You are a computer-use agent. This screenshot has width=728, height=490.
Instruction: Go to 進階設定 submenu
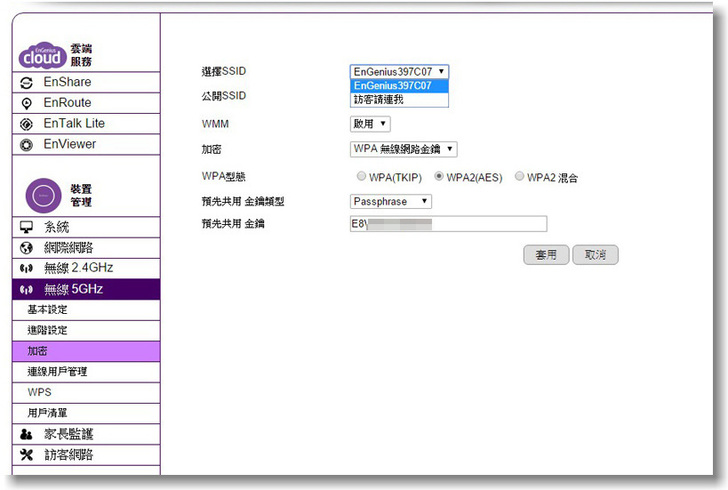point(86,331)
